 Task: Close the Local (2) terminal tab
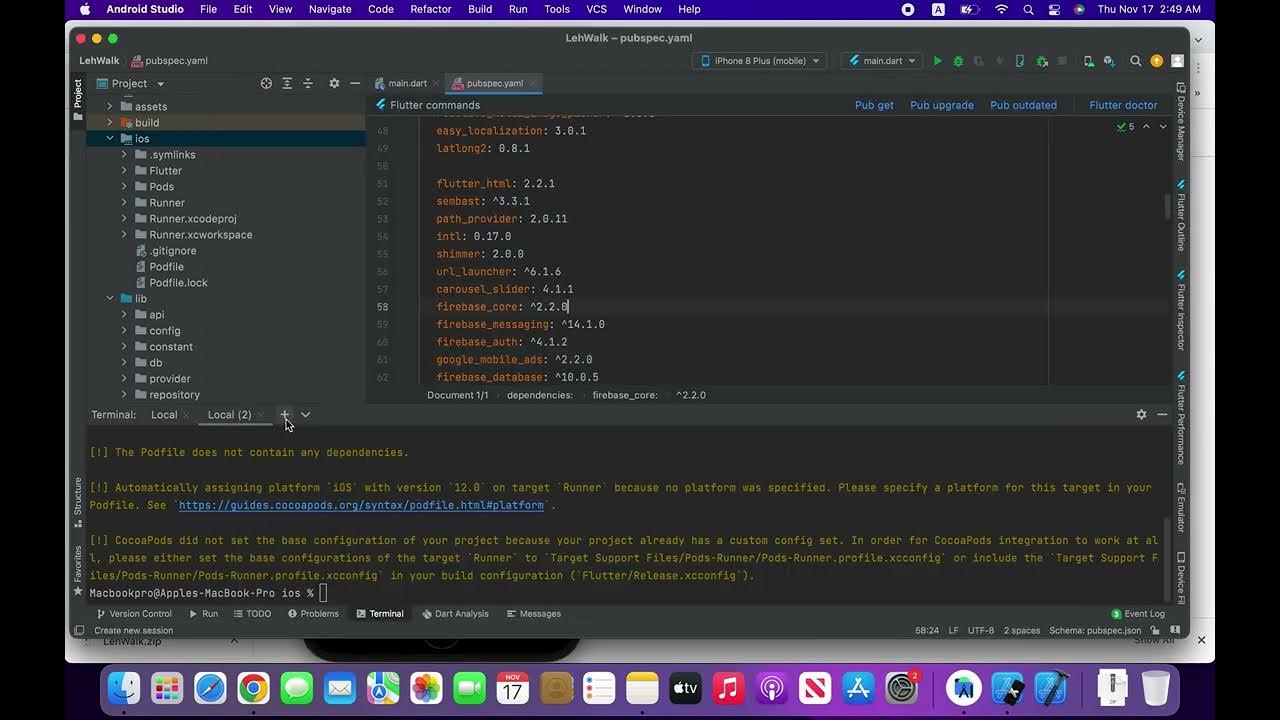pyautogui.click(x=260, y=415)
